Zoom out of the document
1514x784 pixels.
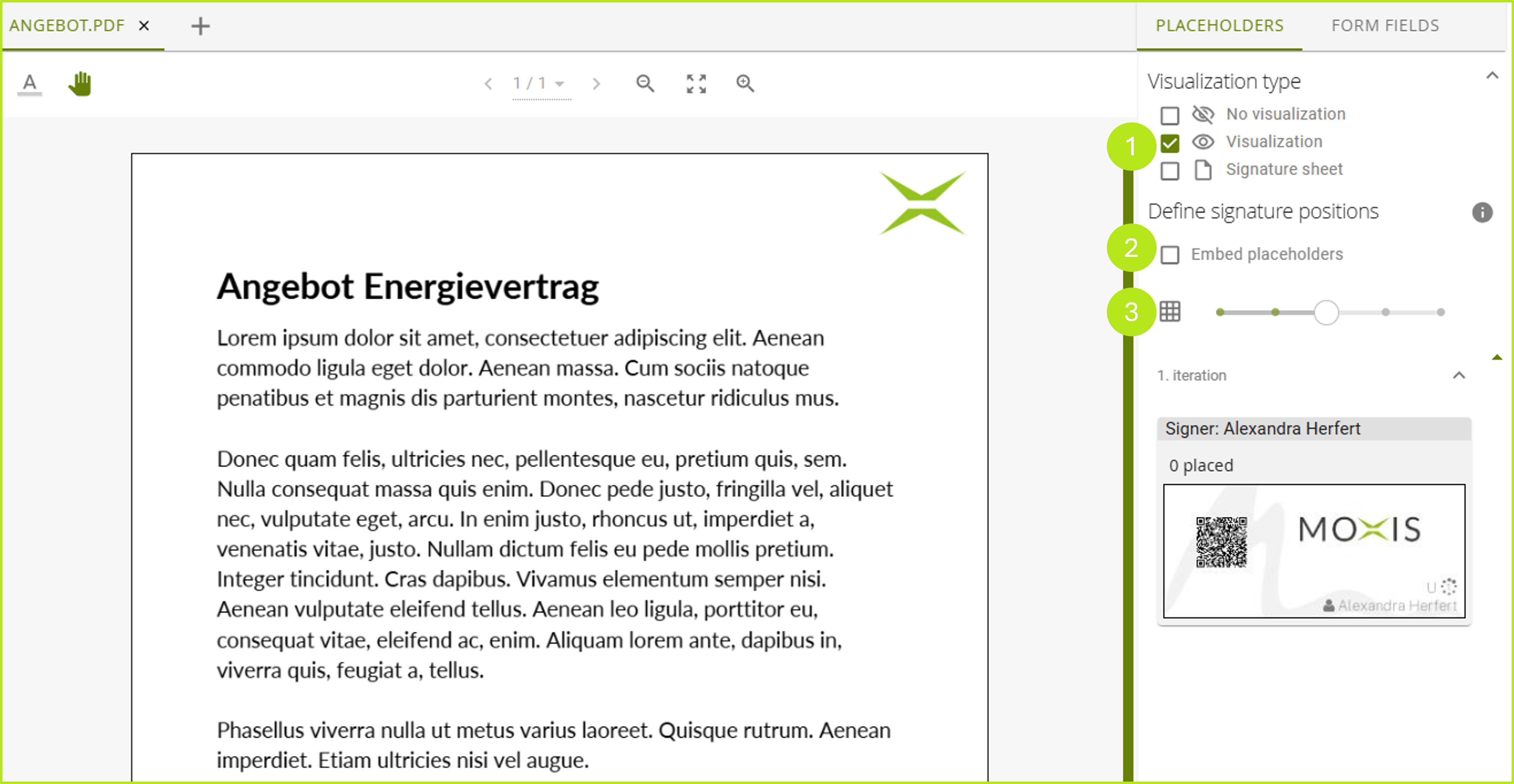645,83
